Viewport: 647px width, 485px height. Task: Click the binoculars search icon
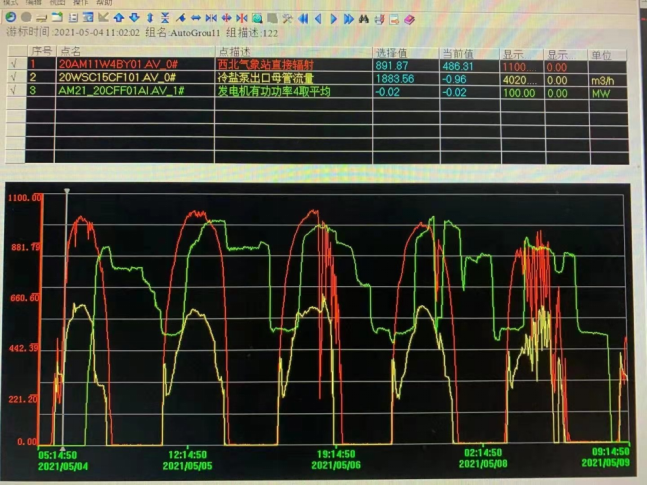pyautogui.click(x=364, y=19)
